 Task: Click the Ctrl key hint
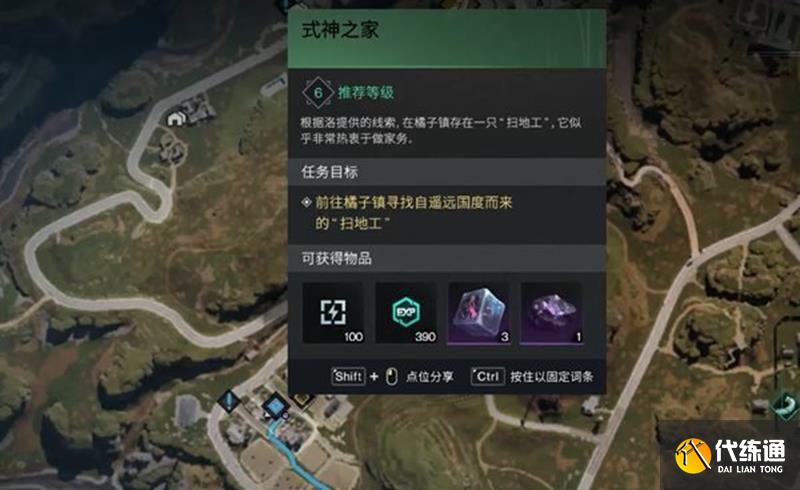488,377
